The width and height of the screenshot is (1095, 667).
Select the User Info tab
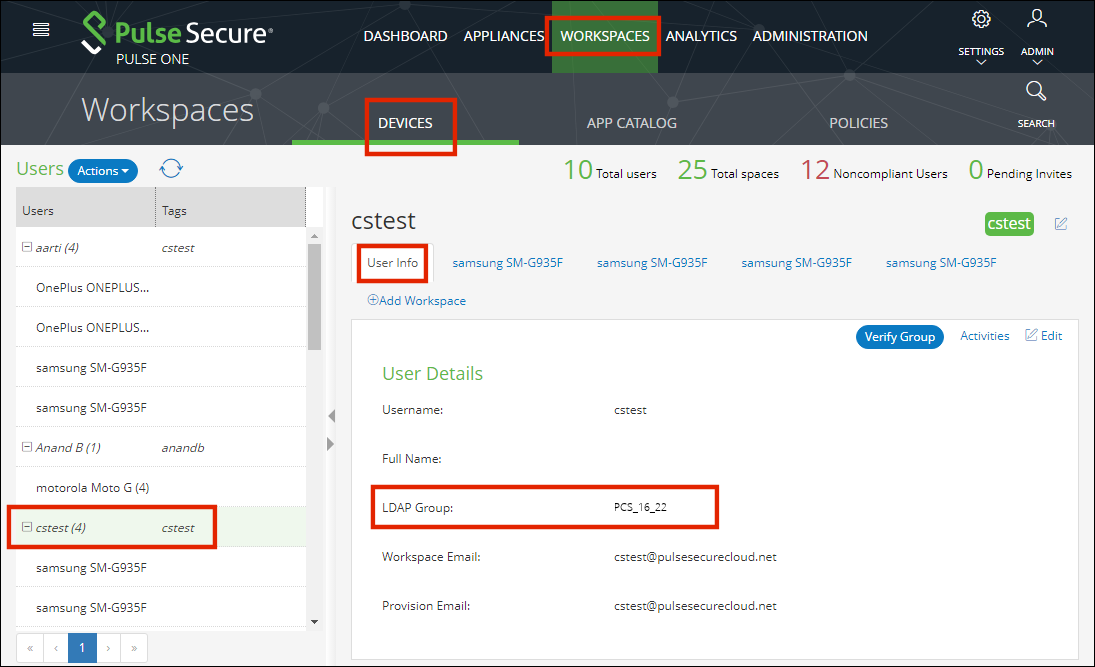coord(392,263)
